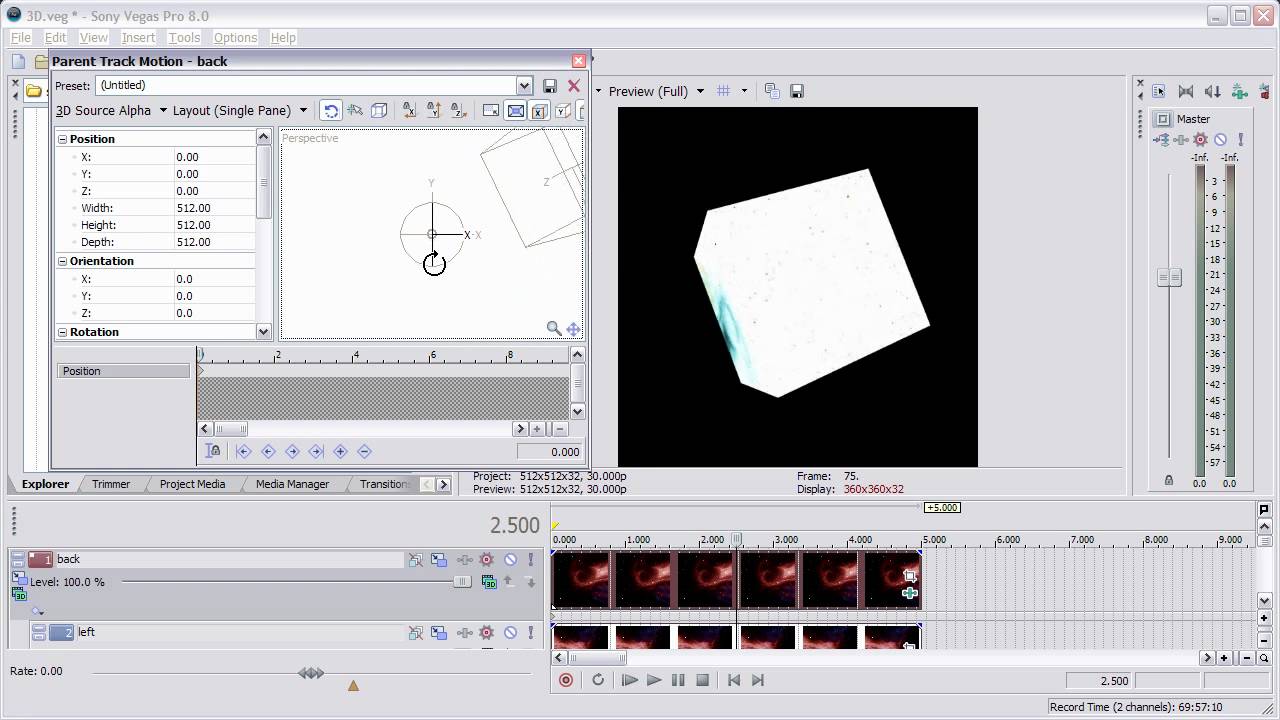This screenshot has width=1280, height=720.
Task: Click the zoom magnifier in track motion workspace
Action: click(553, 328)
